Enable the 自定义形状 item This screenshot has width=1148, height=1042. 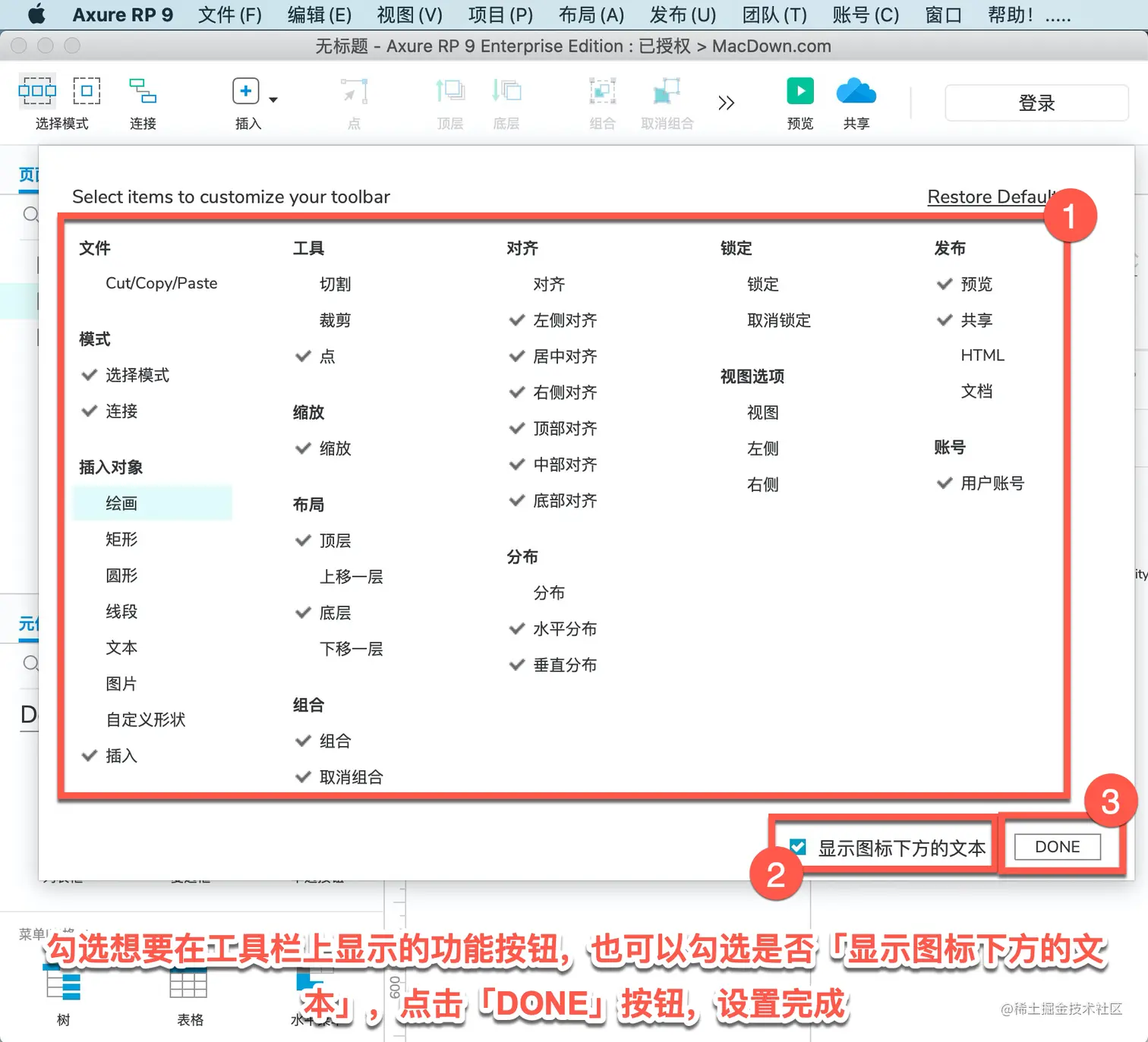pos(146,719)
